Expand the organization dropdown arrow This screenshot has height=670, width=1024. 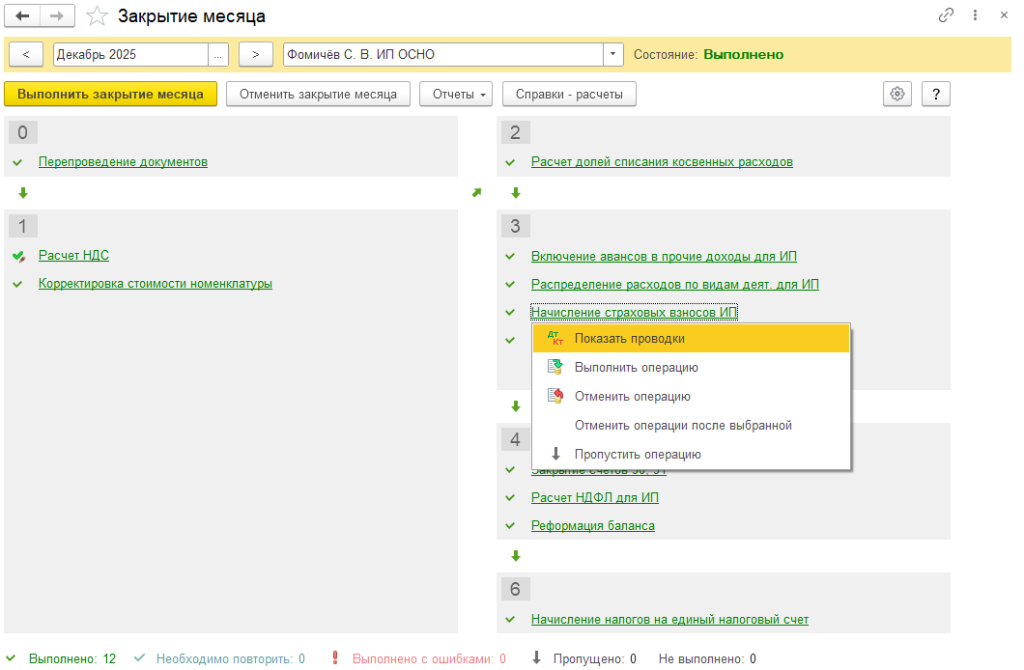click(613, 54)
